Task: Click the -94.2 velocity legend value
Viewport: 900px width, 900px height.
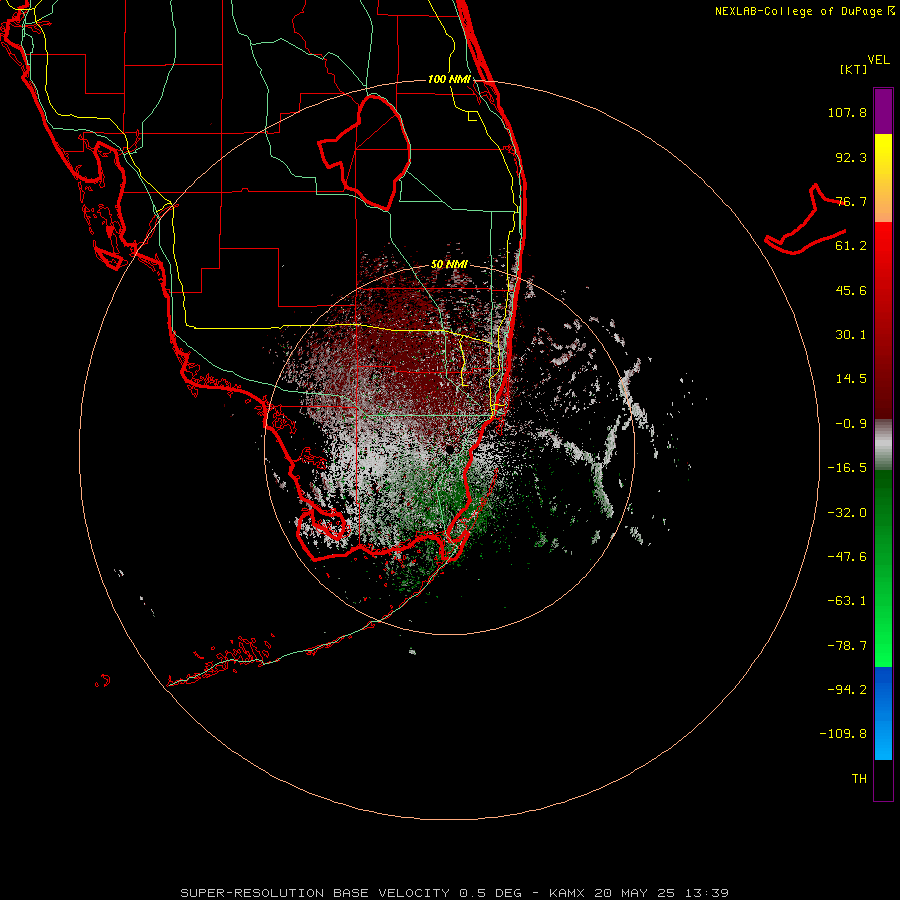Action: point(847,690)
